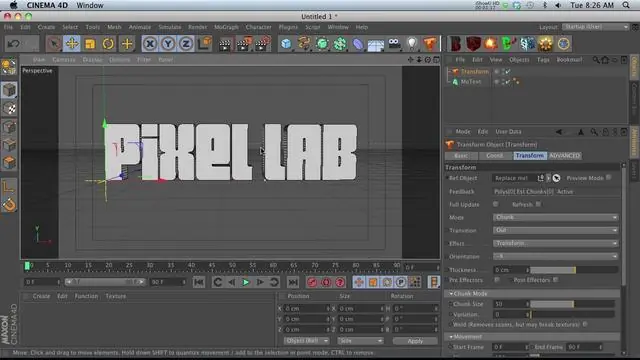Open the Size mode dropdown
This screenshot has width=640, height=360.
[x=360, y=341]
